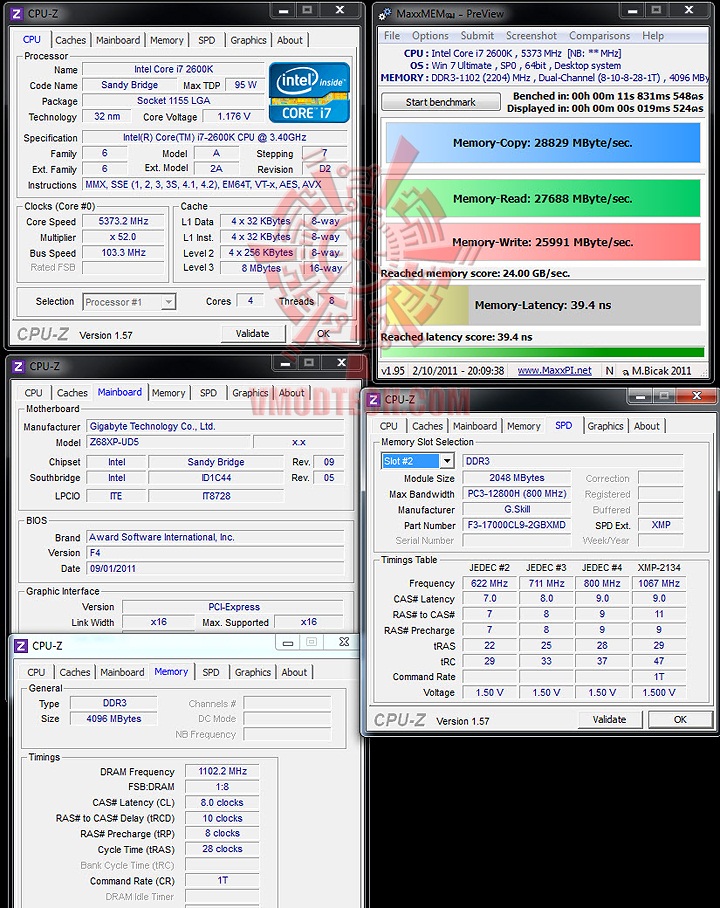Switch to the Caches tab in the CPU window
Viewport: 720px width, 908px height.
[71, 40]
